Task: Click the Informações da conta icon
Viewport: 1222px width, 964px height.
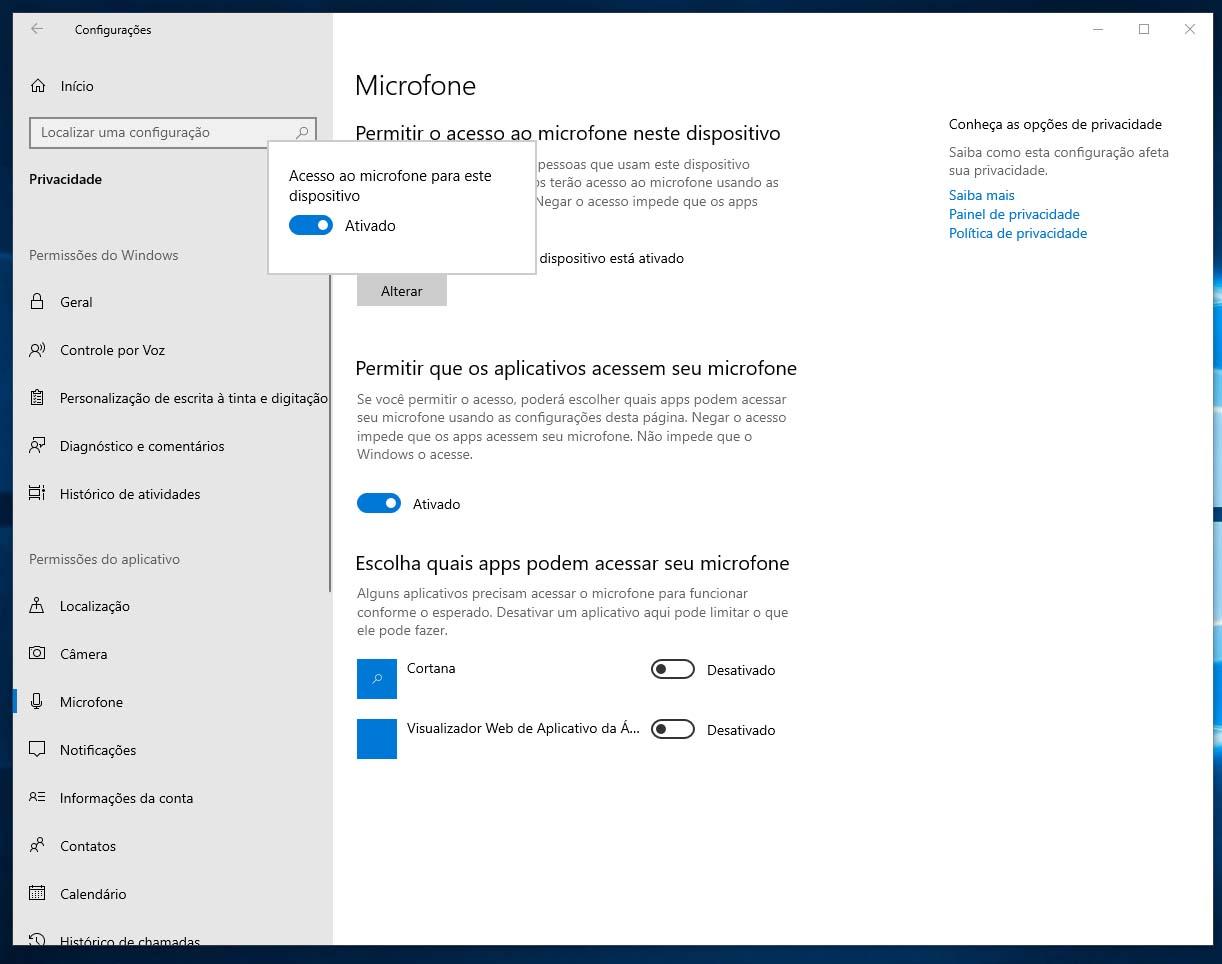Action: pyautogui.click(x=37, y=798)
